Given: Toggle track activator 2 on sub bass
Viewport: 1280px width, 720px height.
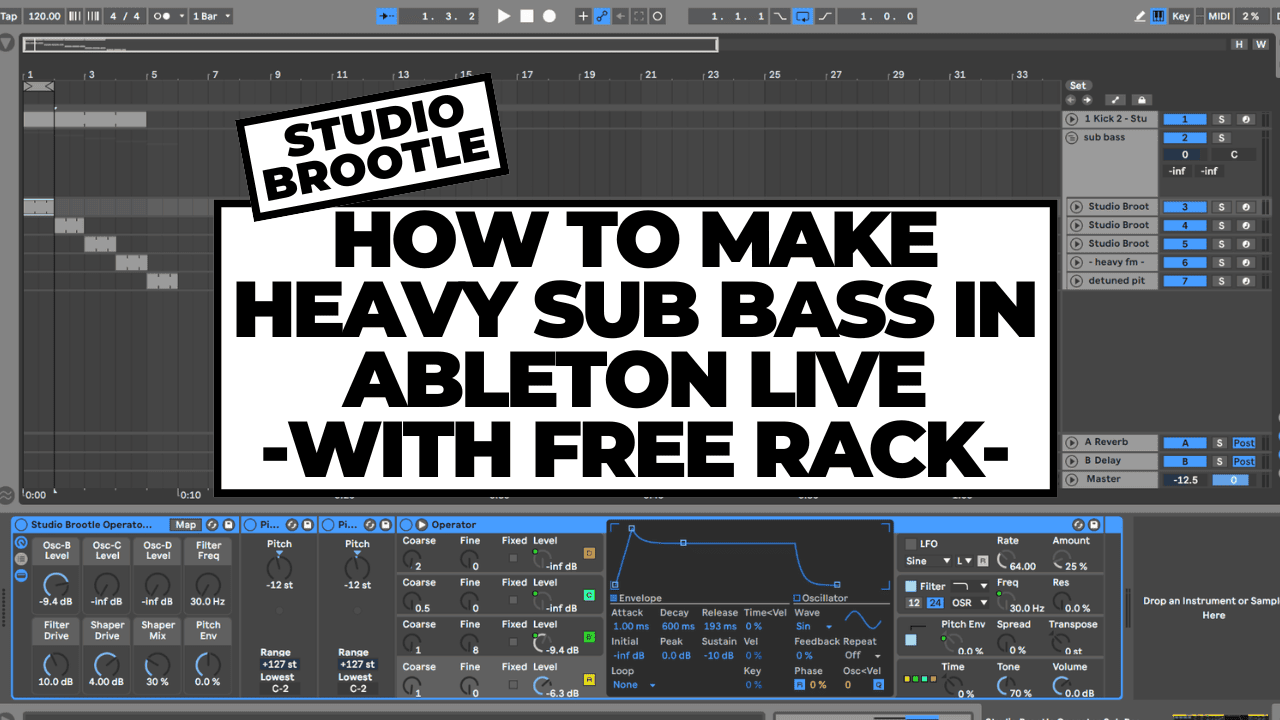Looking at the screenshot, I should pyautogui.click(x=1185, y=138).
